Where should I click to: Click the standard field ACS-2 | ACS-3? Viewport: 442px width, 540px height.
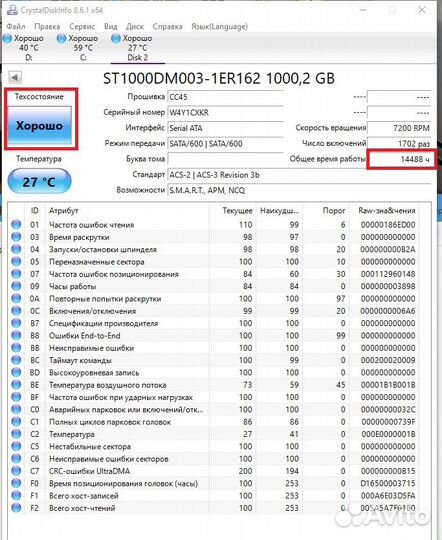[299, 175]
